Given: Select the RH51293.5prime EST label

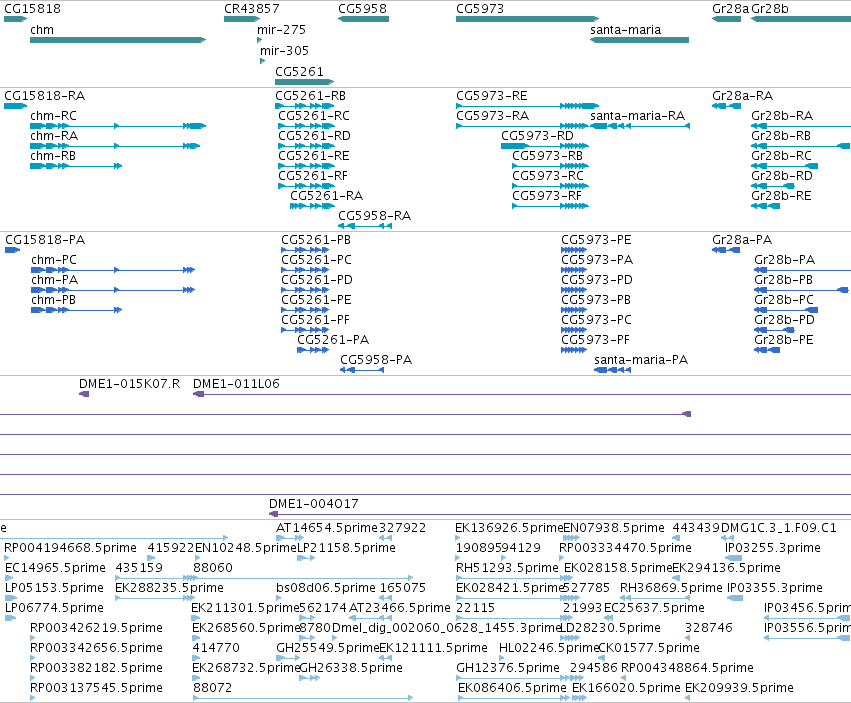Looking at the screenshot, I should (x=507, y=568).
